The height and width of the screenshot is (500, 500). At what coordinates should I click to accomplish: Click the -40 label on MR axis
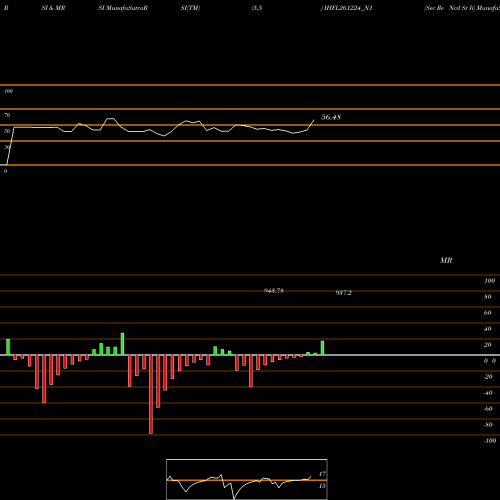coord(488,393)
